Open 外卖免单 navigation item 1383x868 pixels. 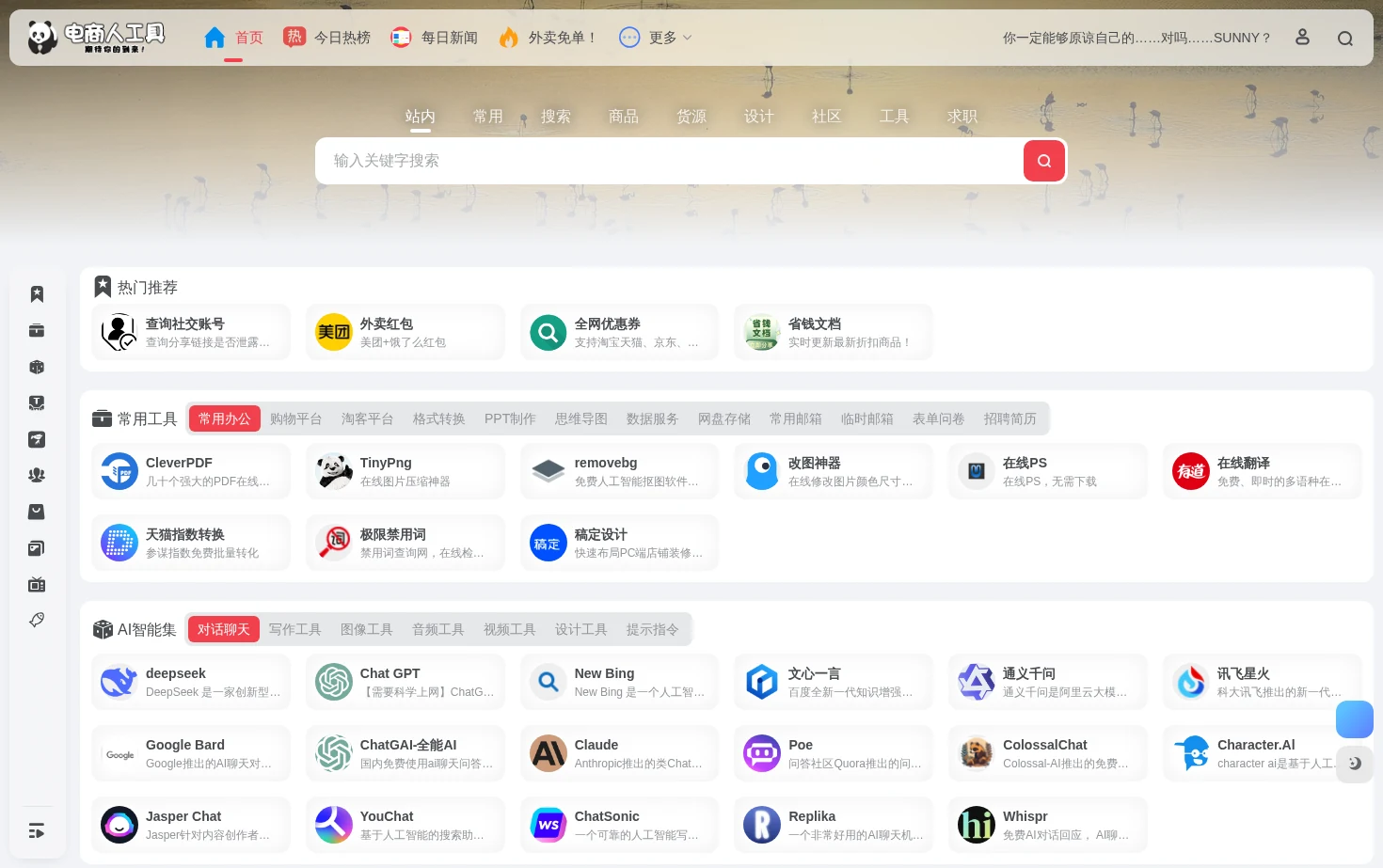point(548,38)
